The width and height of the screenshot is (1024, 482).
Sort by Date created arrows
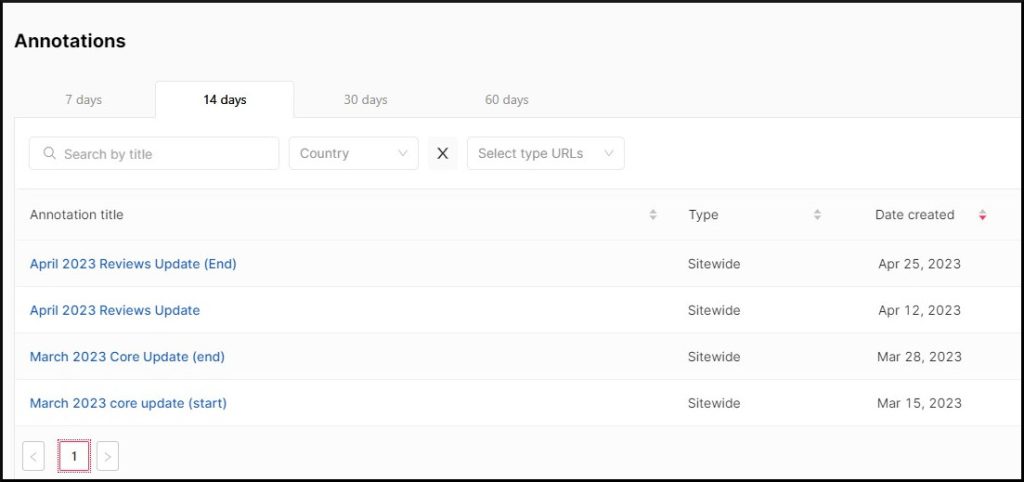coord(983,215)
